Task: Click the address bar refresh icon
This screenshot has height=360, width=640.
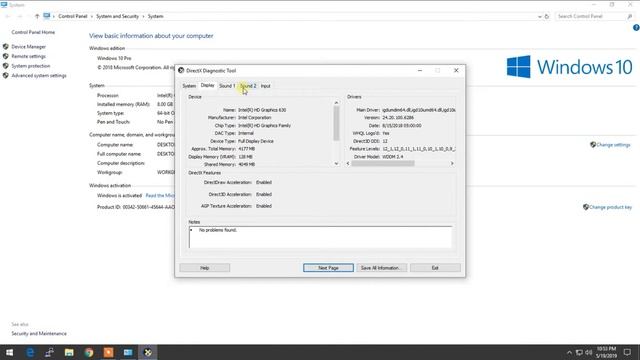Action: point(547,16)
